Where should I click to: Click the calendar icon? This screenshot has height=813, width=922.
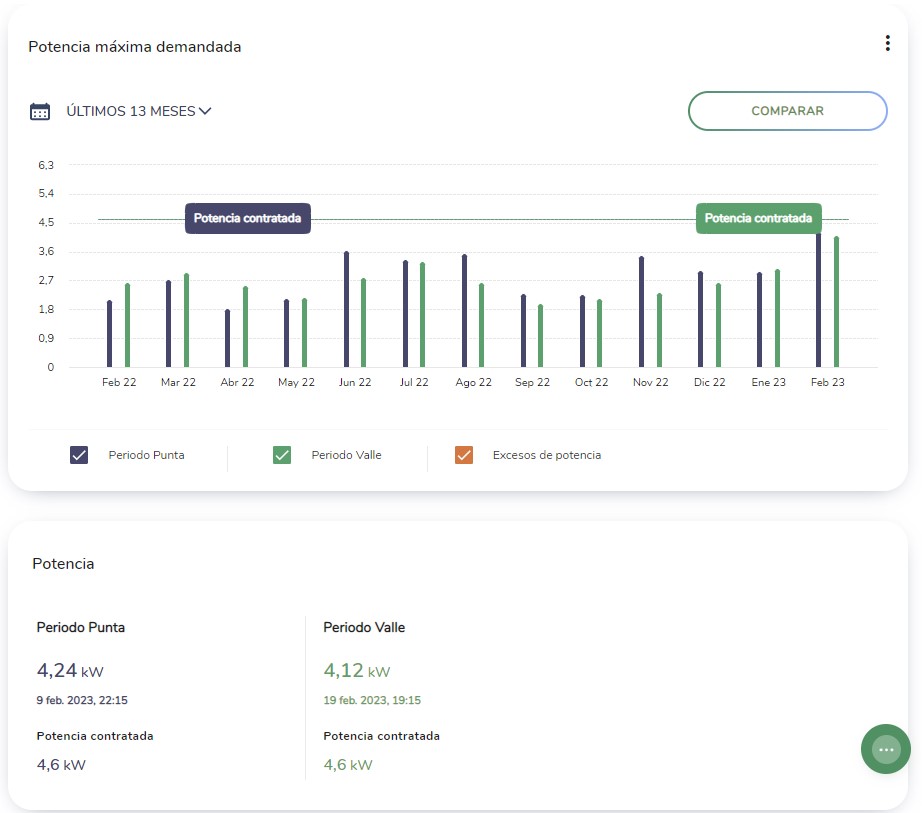(x=40, y=111)
